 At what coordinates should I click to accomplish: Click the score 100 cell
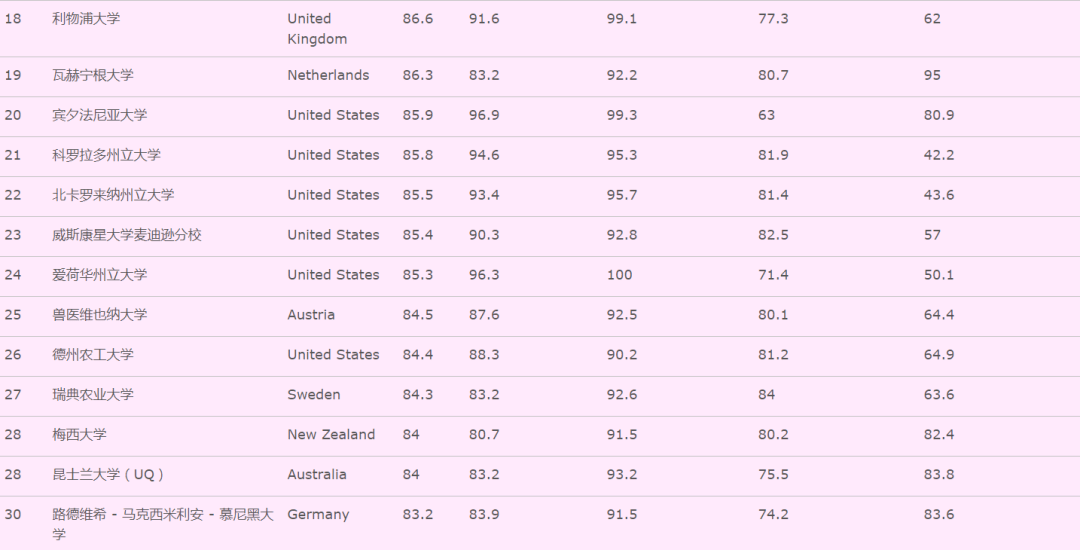pyautogui.click(x=619, y=275)
